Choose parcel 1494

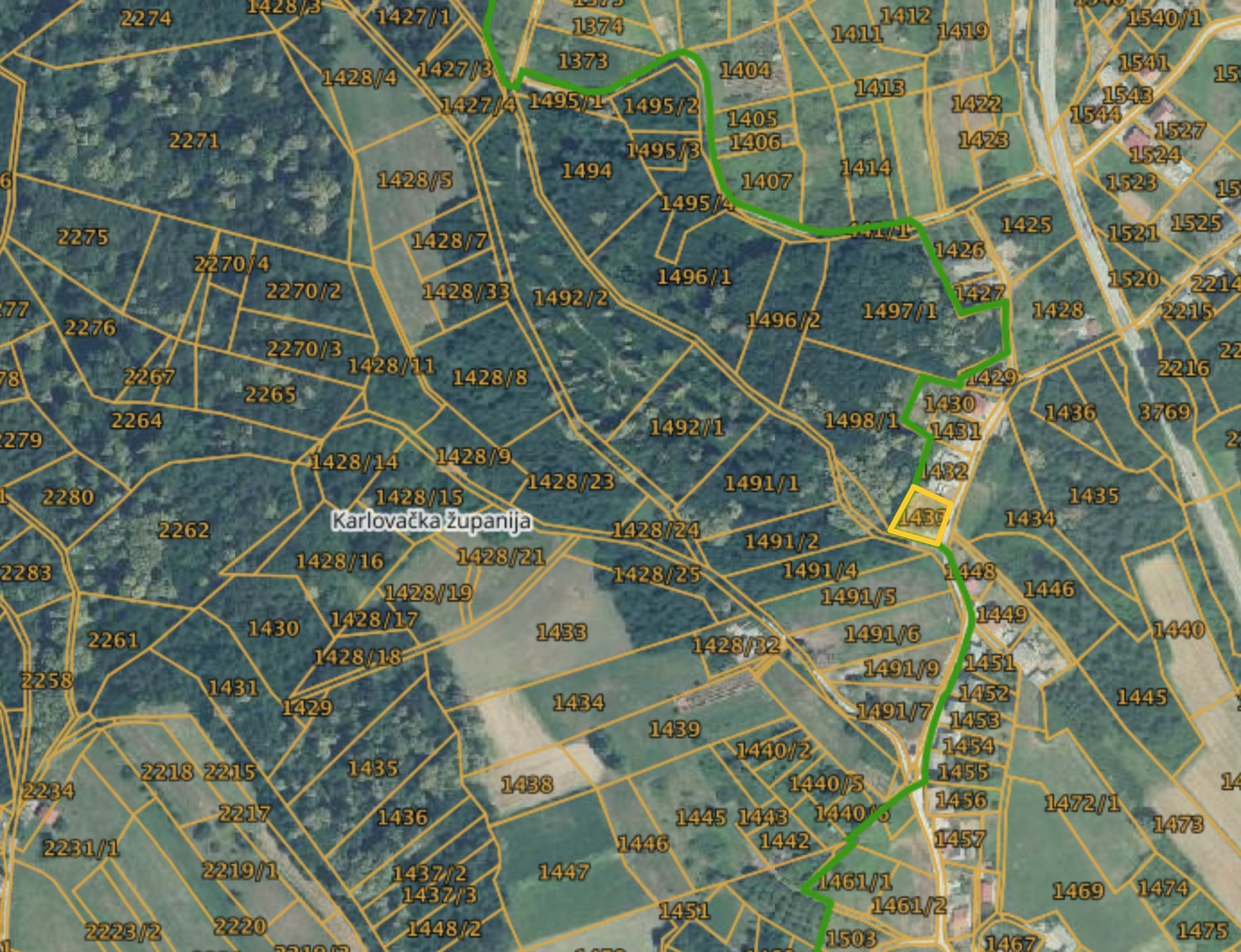586,171
